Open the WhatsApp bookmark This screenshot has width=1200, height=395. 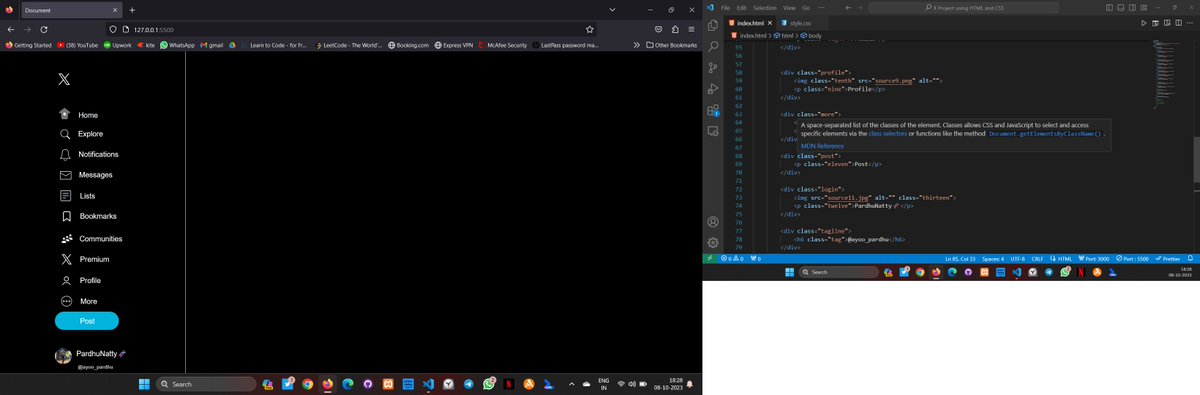click(177, 45)
